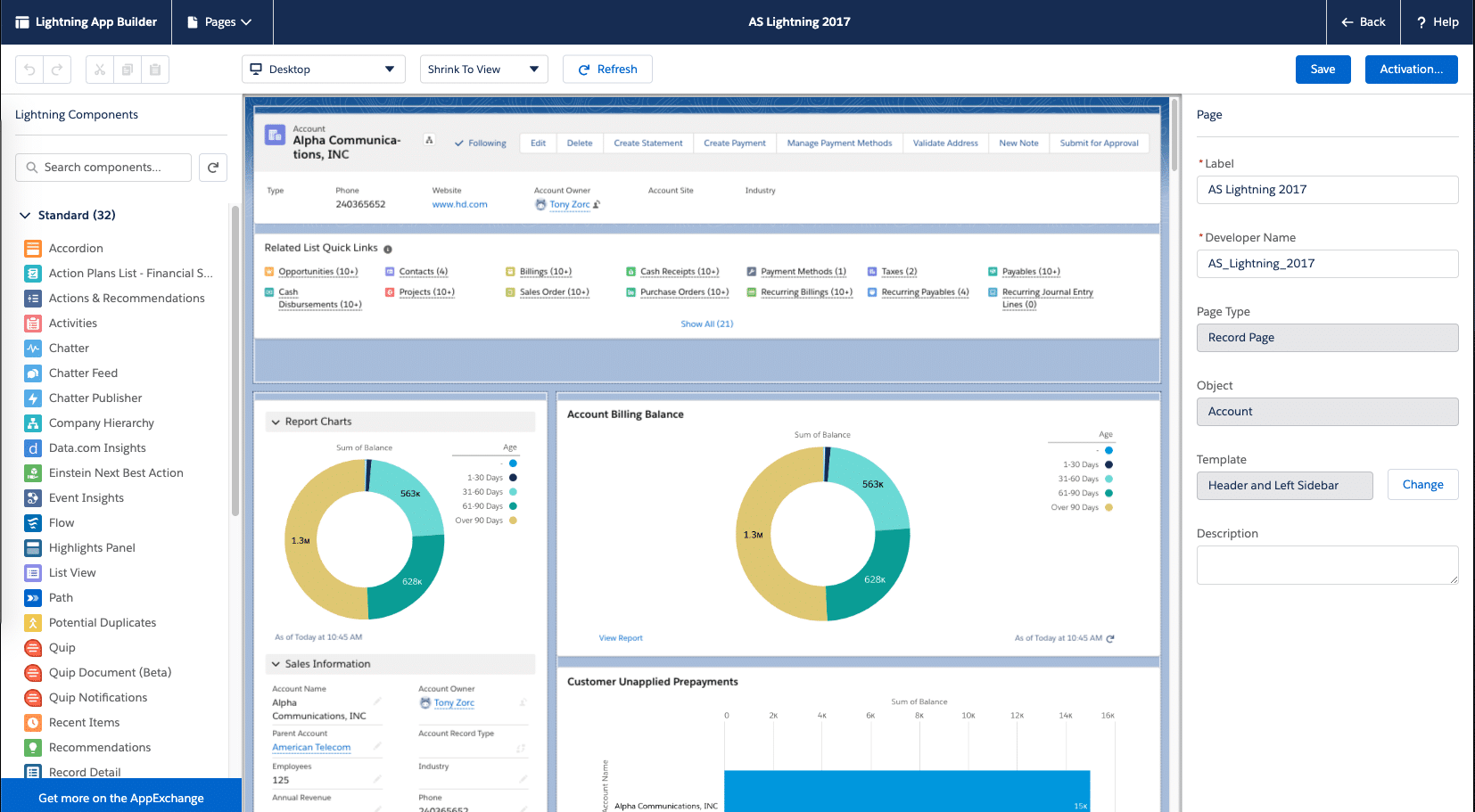1475x812 pixels.
Task: Click the Save button
Action: [1323, 70]
